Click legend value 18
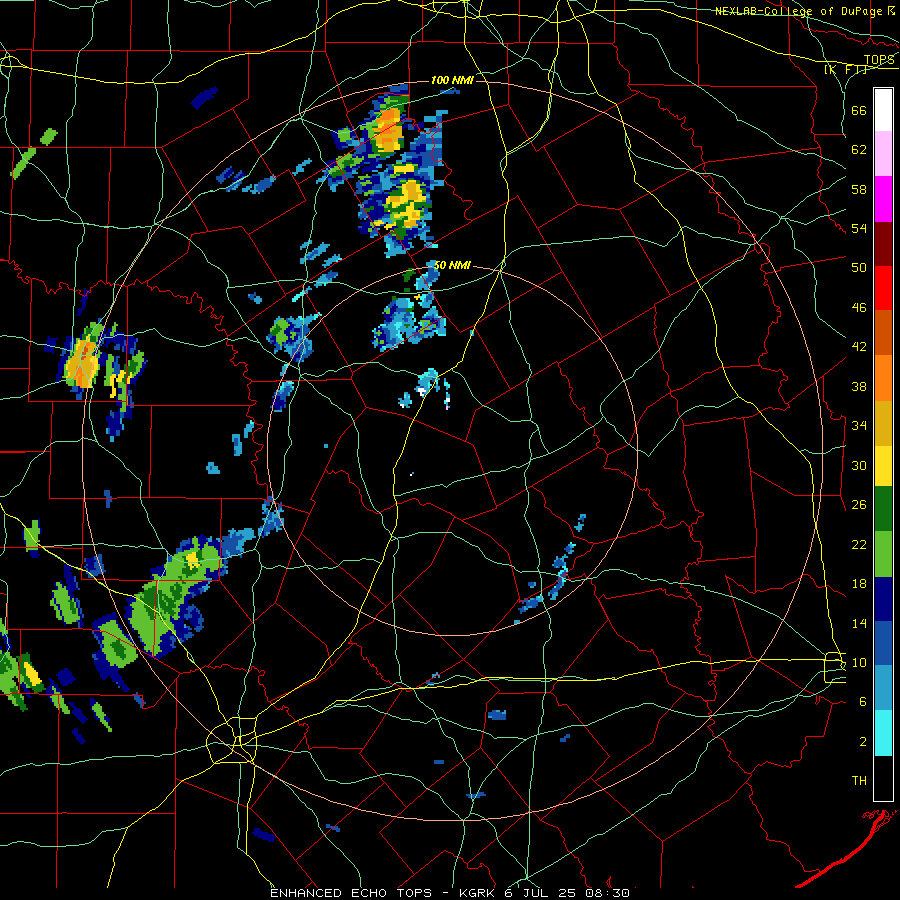The width and height of the screenshot is (900, 900). click(859, 584)
